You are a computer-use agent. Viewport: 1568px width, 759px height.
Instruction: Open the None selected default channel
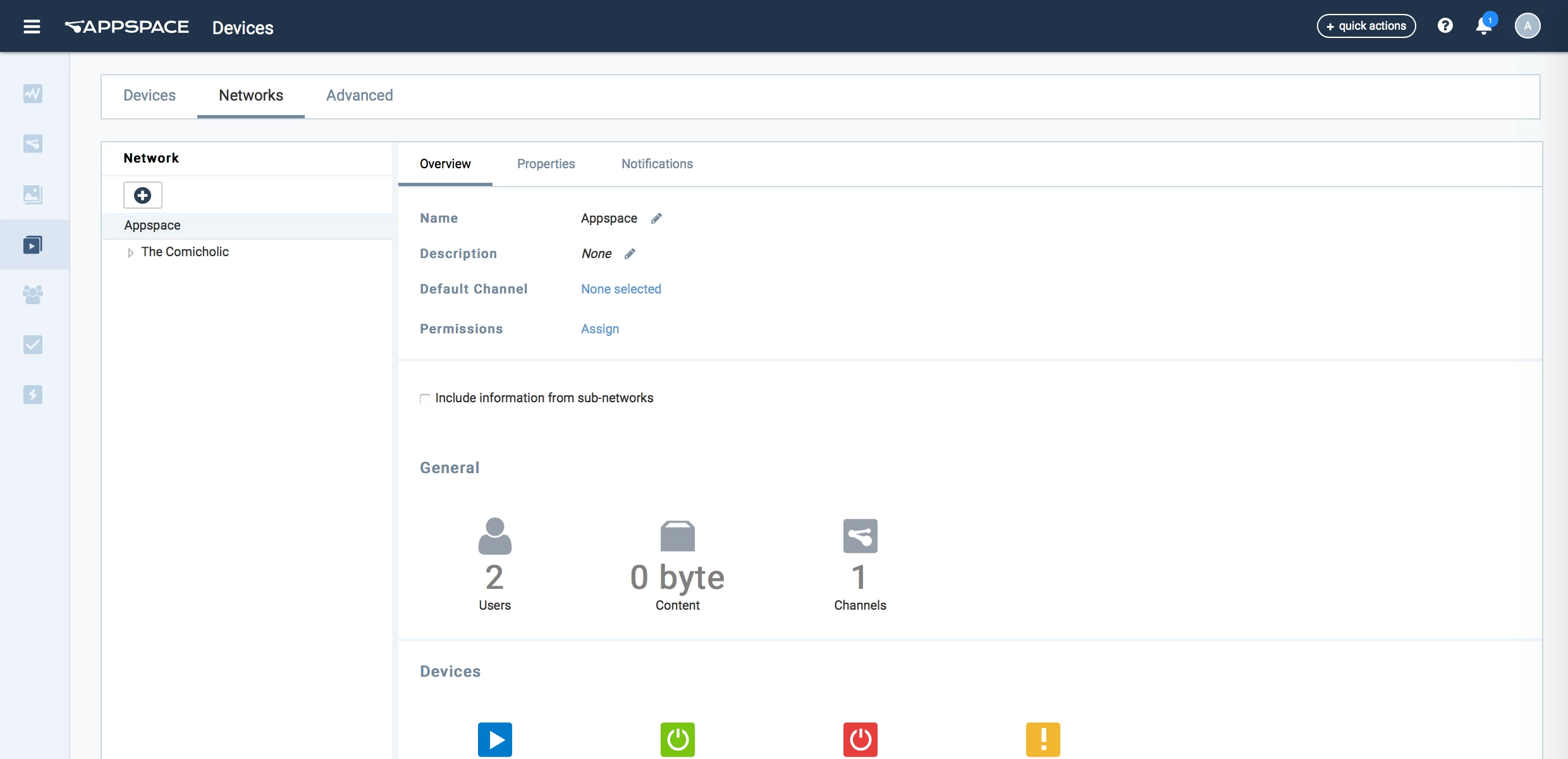click(620, 289)
